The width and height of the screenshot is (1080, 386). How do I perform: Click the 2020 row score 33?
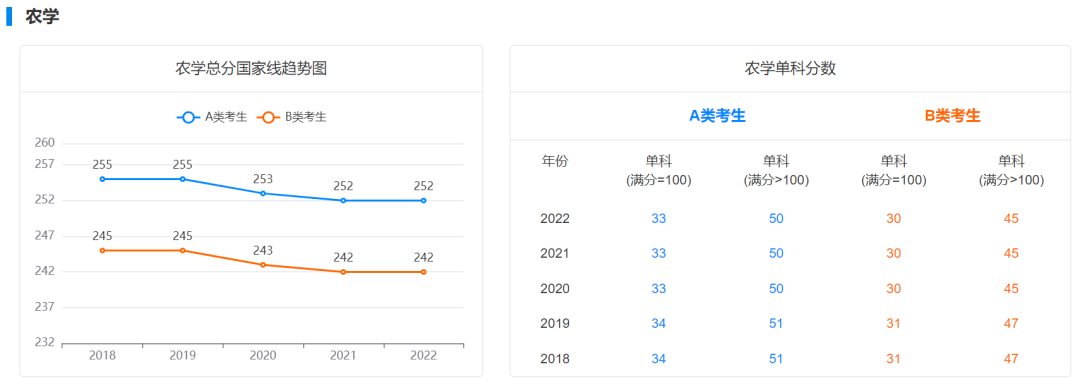658,288
